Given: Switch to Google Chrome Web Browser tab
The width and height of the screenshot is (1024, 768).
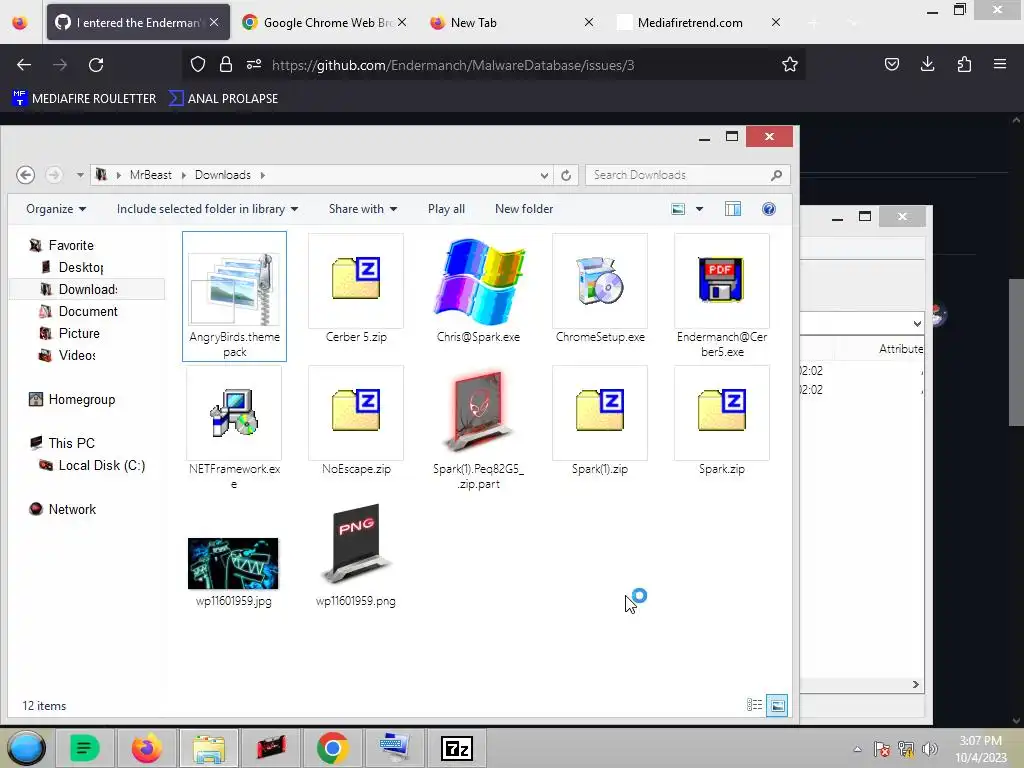Looking at the screenshot, I should [325, 22].
